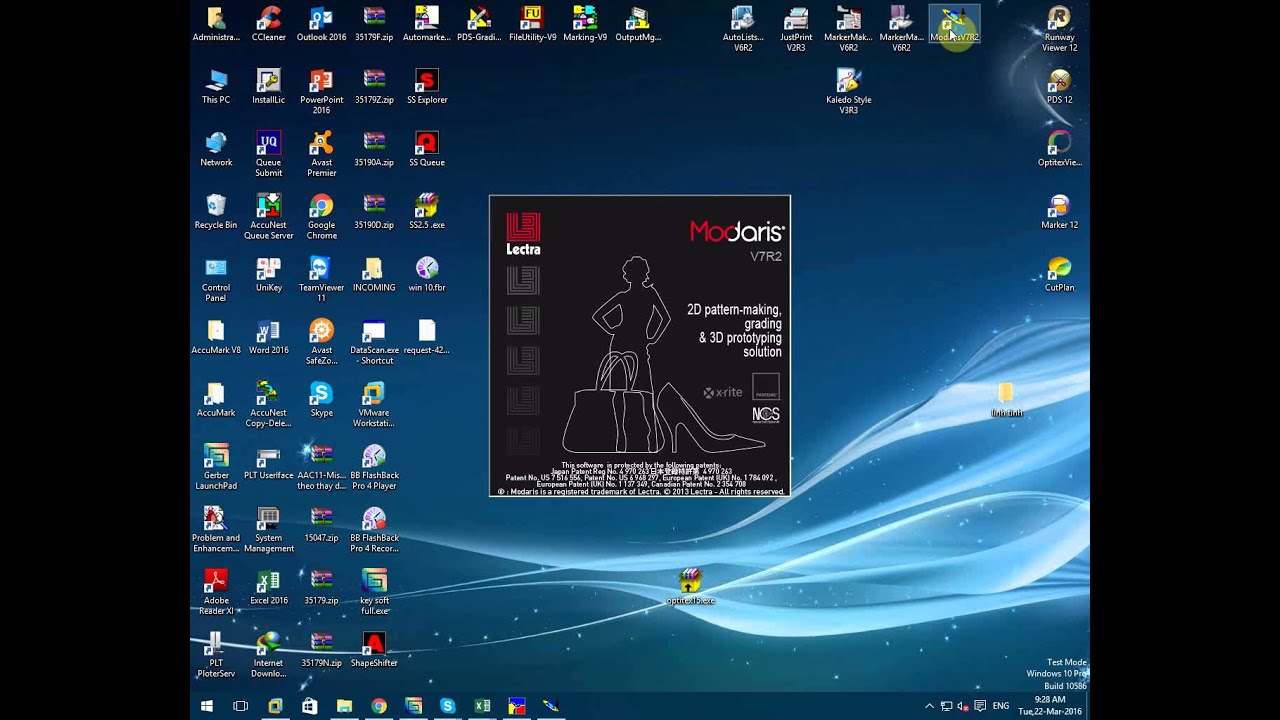Select the optitex15.exe file on the desktop
Image resolution: width=1280 pixels, height=720 pixels.
click(690, 587)
